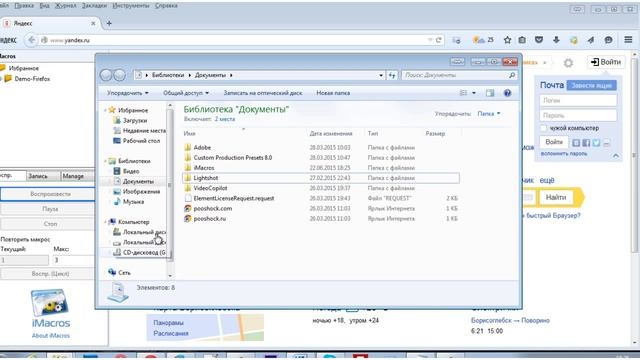640x360 pixels.
Task: Click the 2 места link
Action: pyautogui.click(x=224, y=119)
